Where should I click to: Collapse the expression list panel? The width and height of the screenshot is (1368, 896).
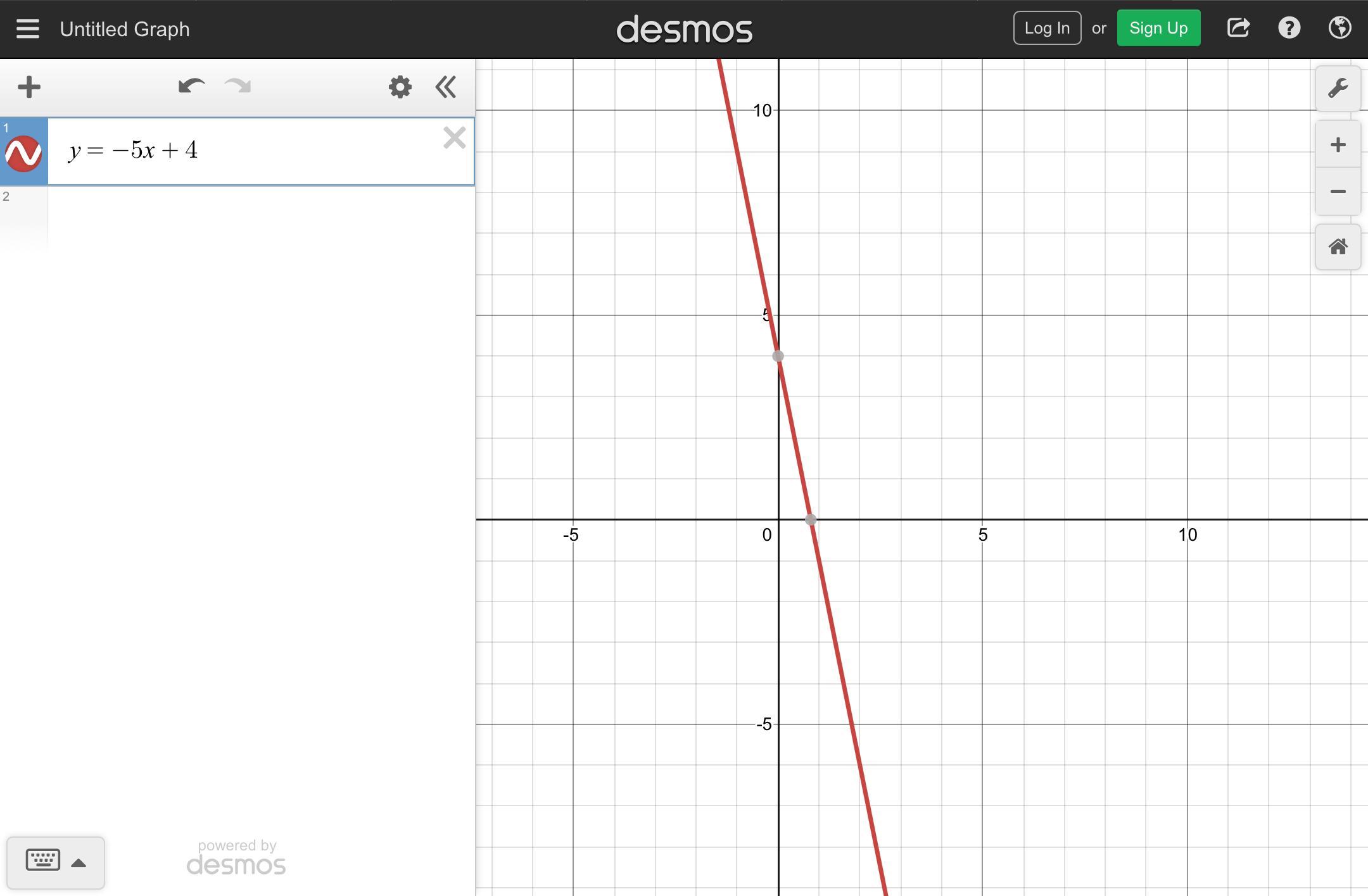pyautogui.click(x=446, y=87)
